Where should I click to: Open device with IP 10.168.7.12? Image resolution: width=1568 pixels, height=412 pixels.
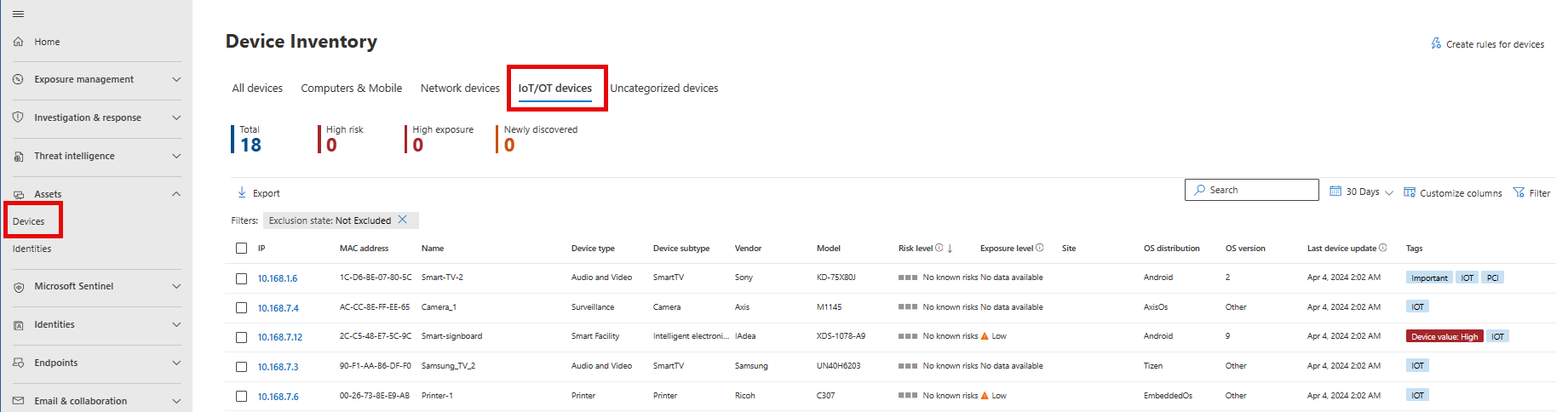tap(279, 337)
